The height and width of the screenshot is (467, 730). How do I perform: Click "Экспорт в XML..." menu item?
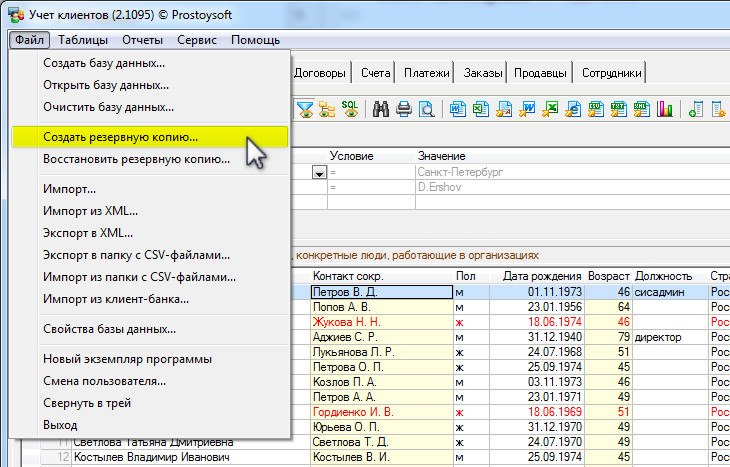[x=88, y=232]
